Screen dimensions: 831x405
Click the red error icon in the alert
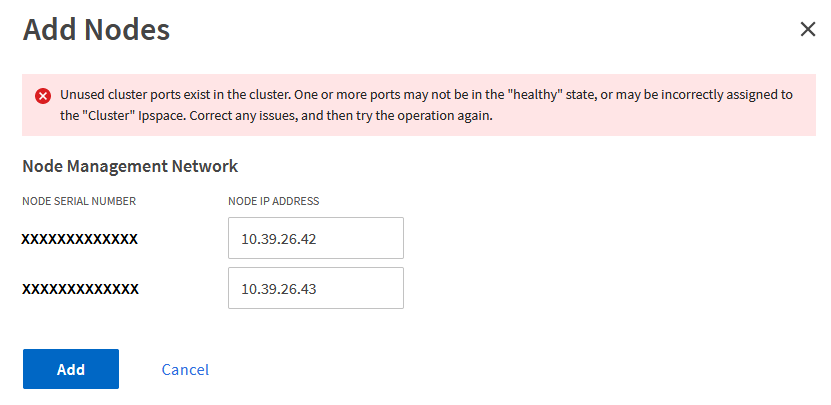(x=43, y=96)
